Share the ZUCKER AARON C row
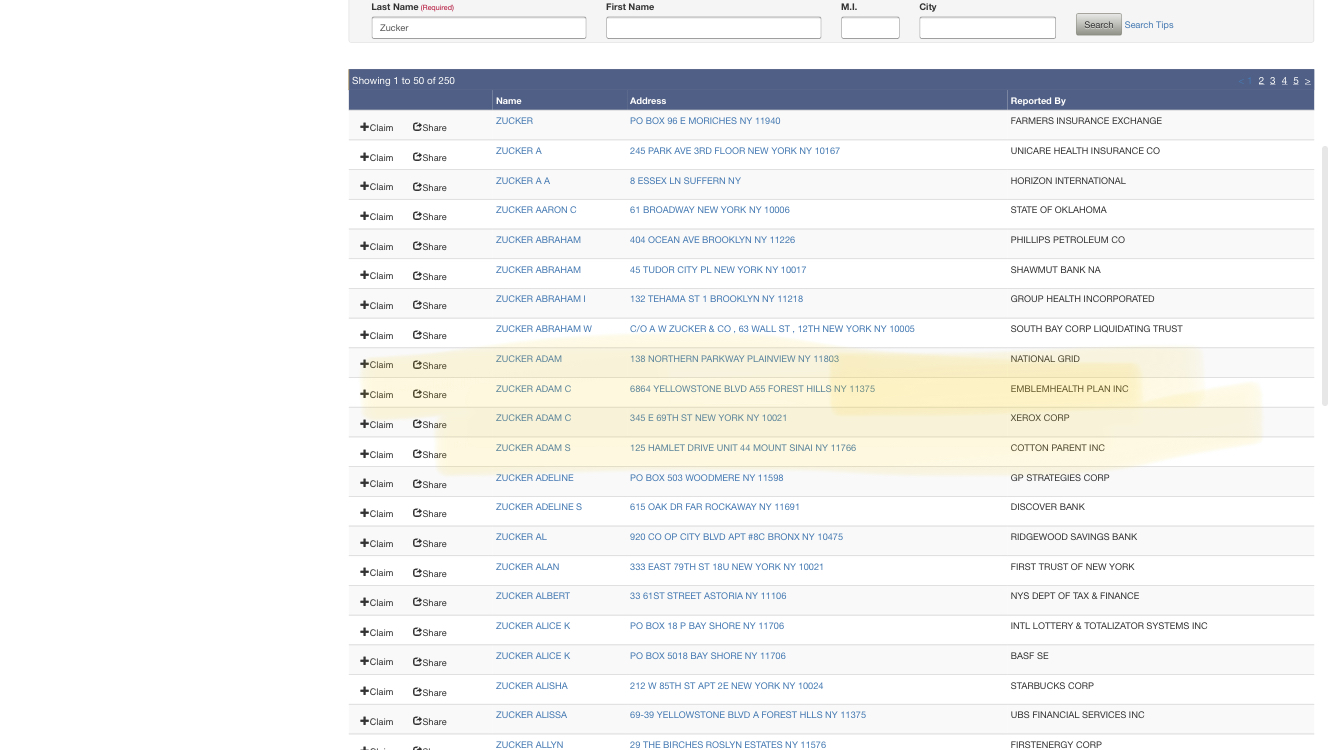The height and width of the screenshot is (750, 1333). tap(430, 216)
